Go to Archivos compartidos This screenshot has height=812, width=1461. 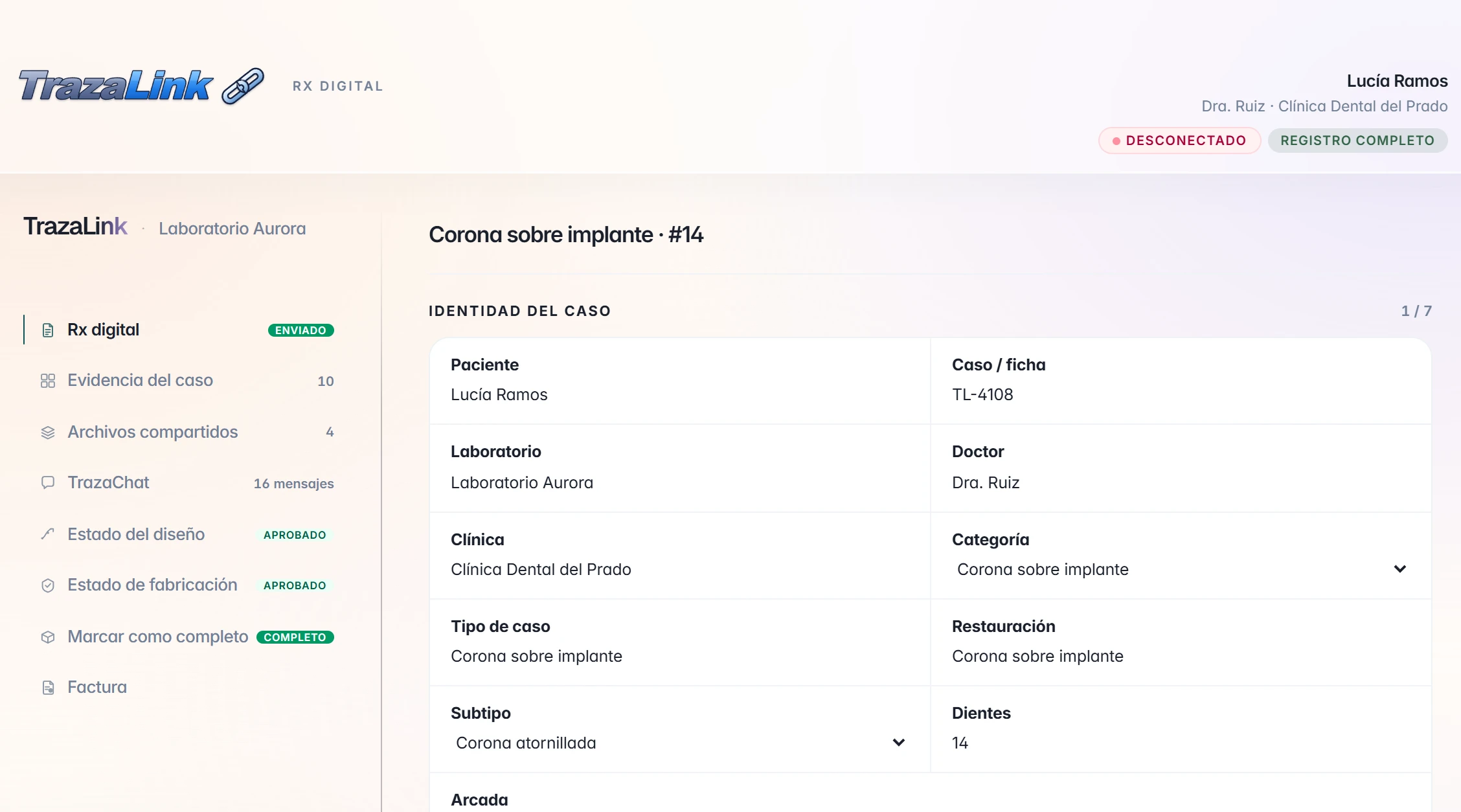pyautogui.click(x=180, y=432)
